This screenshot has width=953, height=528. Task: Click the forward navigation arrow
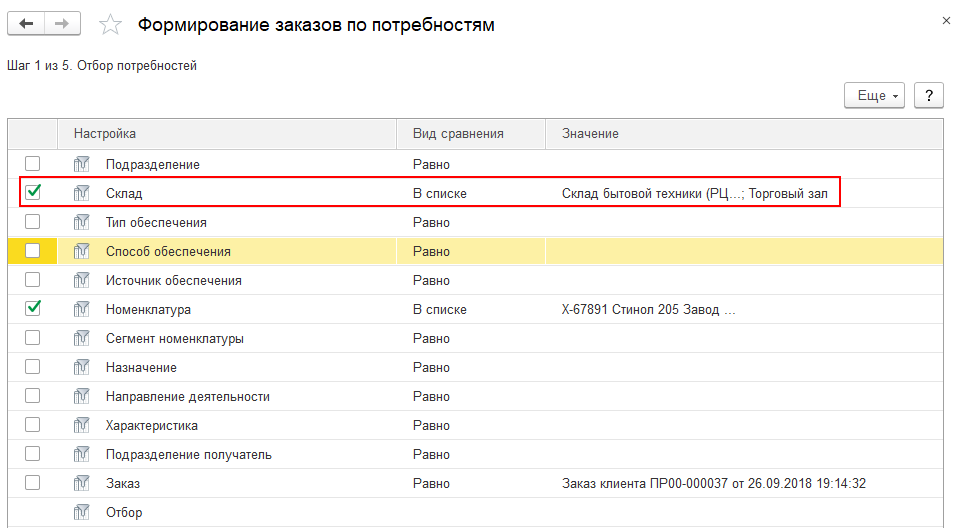coord(62,24)
